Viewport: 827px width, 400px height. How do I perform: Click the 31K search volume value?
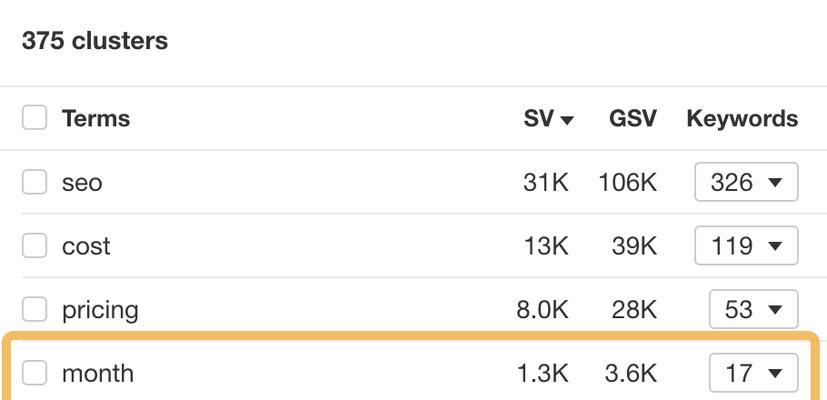(546, 183)
